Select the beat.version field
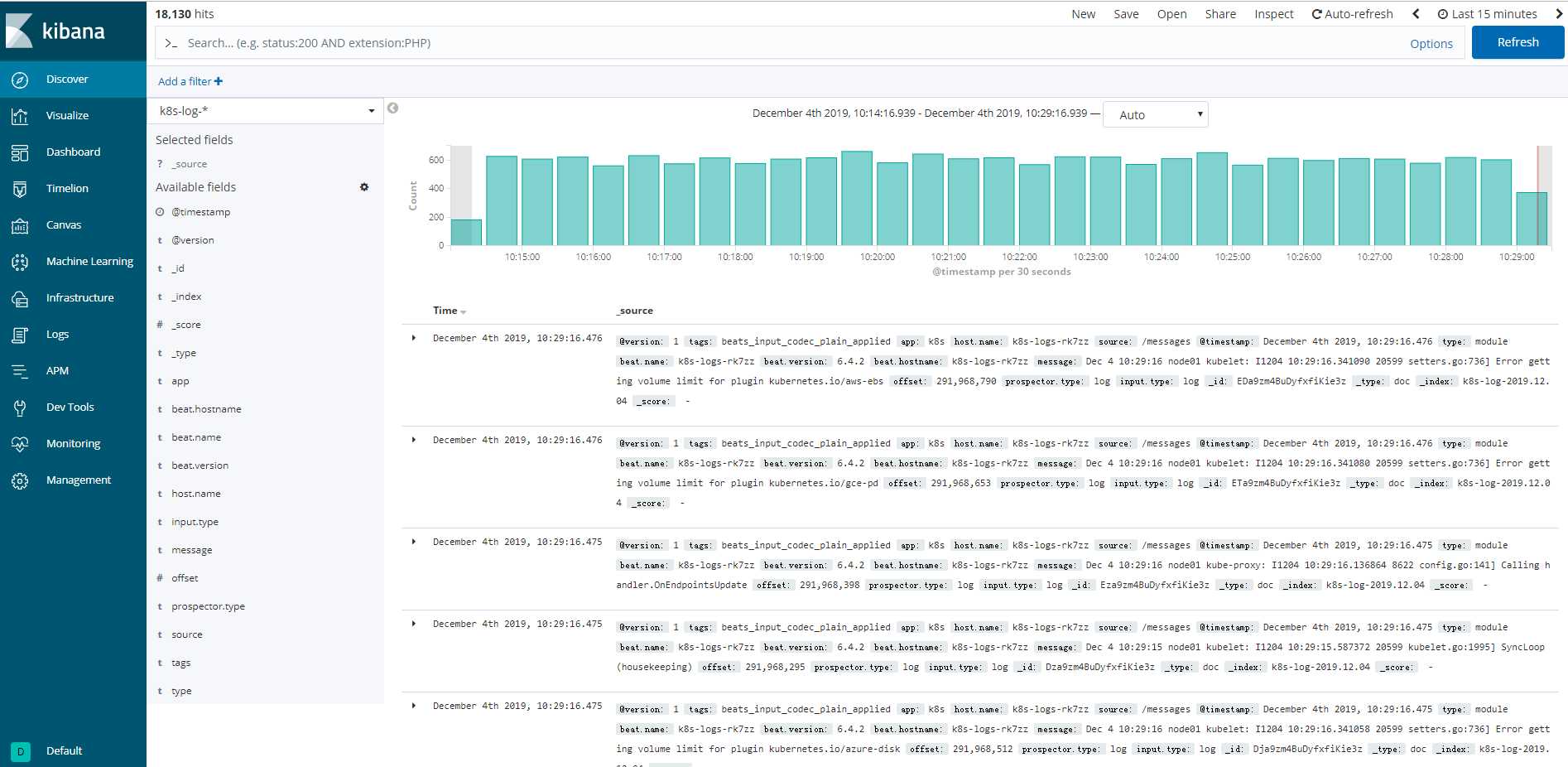 [x=200, y=466]
